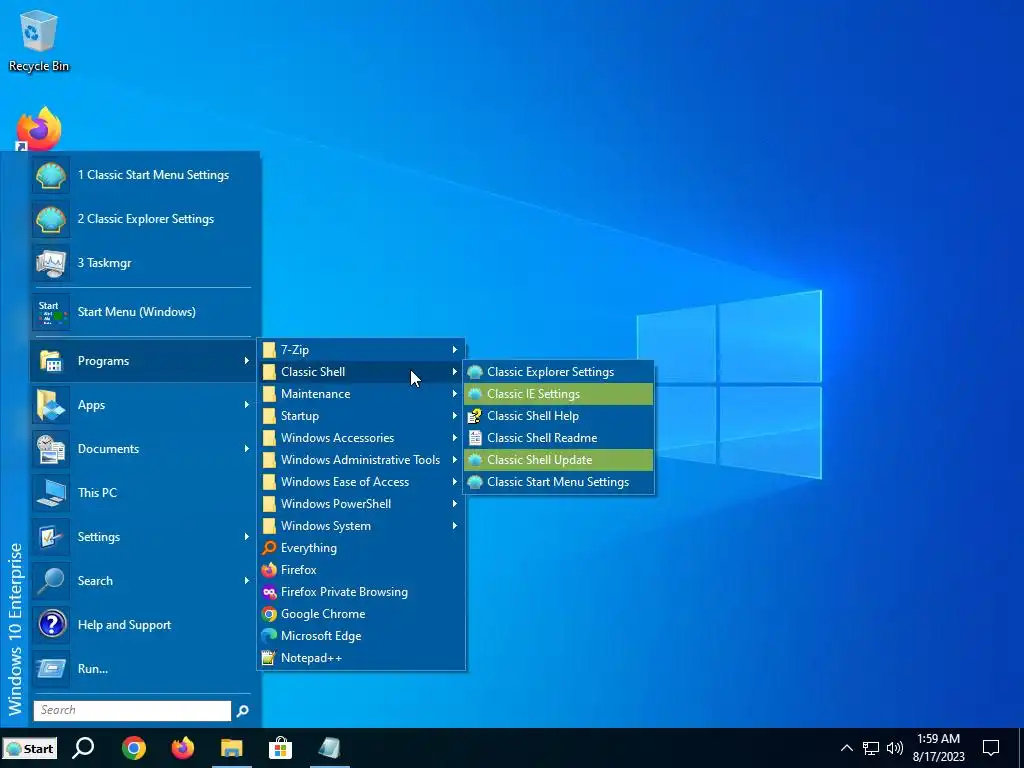Click the Google Chrome icon in Programs list
Screen dimensions: 1024x768
pos(269,614)
